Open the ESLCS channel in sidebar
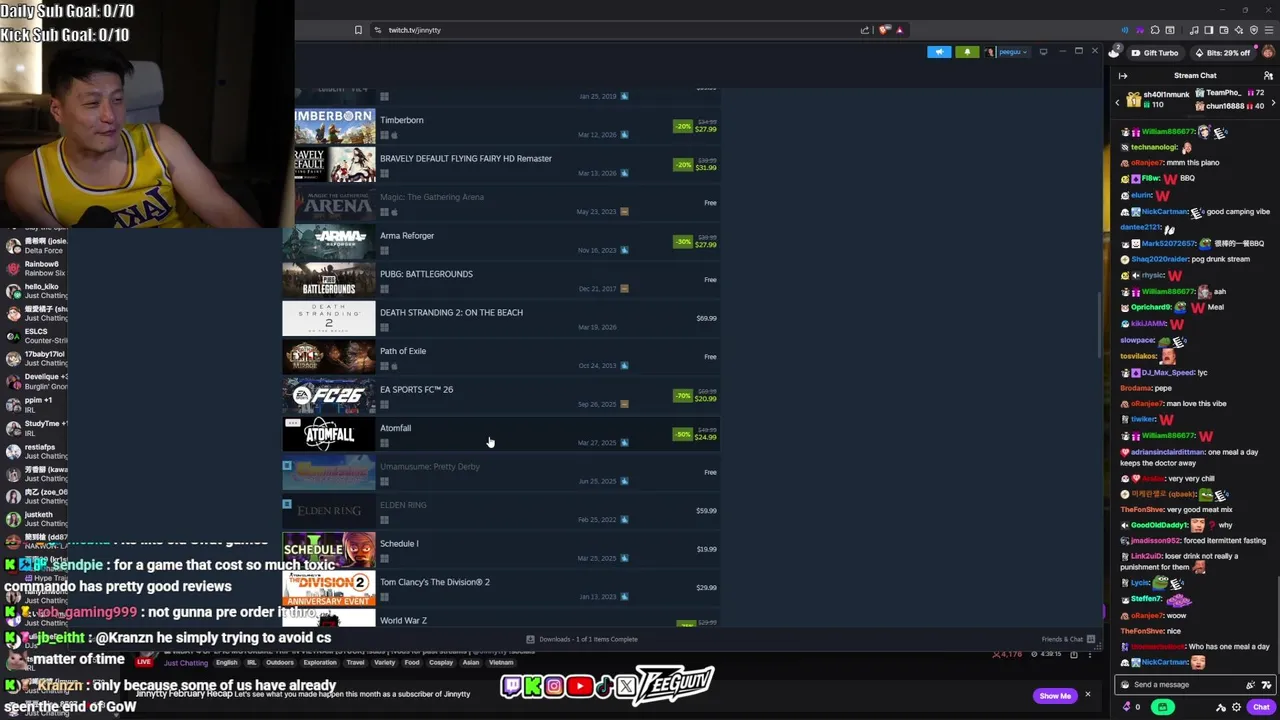 click(x=35, y=336)
